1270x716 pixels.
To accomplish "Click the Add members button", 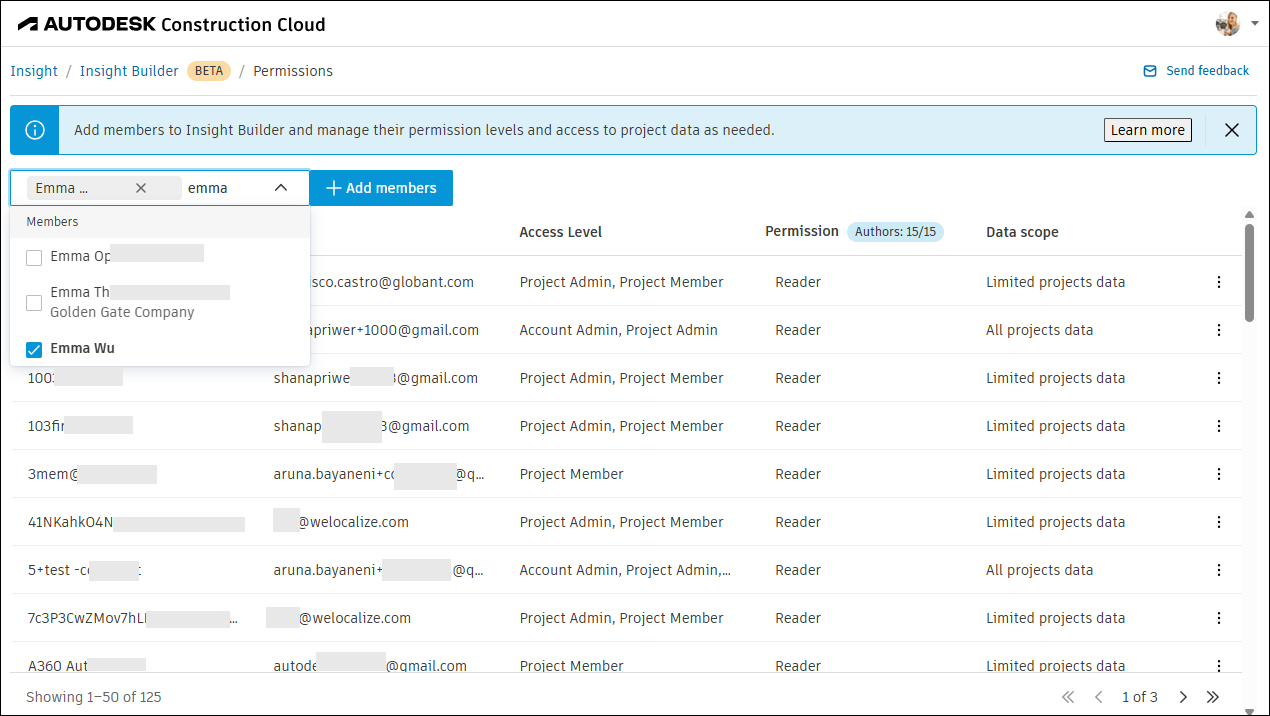I will (x=380, y=187).
